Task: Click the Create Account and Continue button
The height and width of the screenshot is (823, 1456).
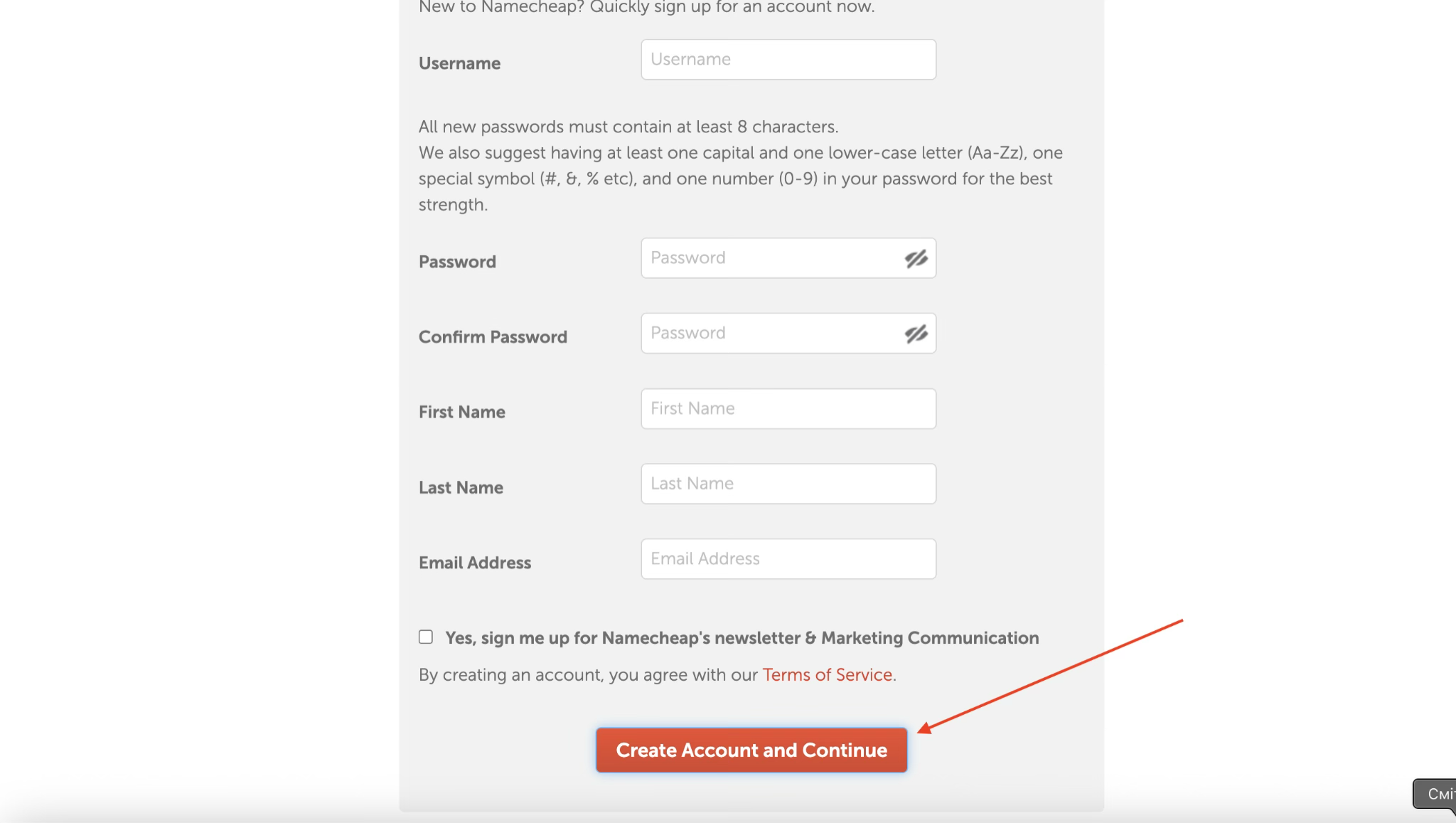Action: pos(751,750)
